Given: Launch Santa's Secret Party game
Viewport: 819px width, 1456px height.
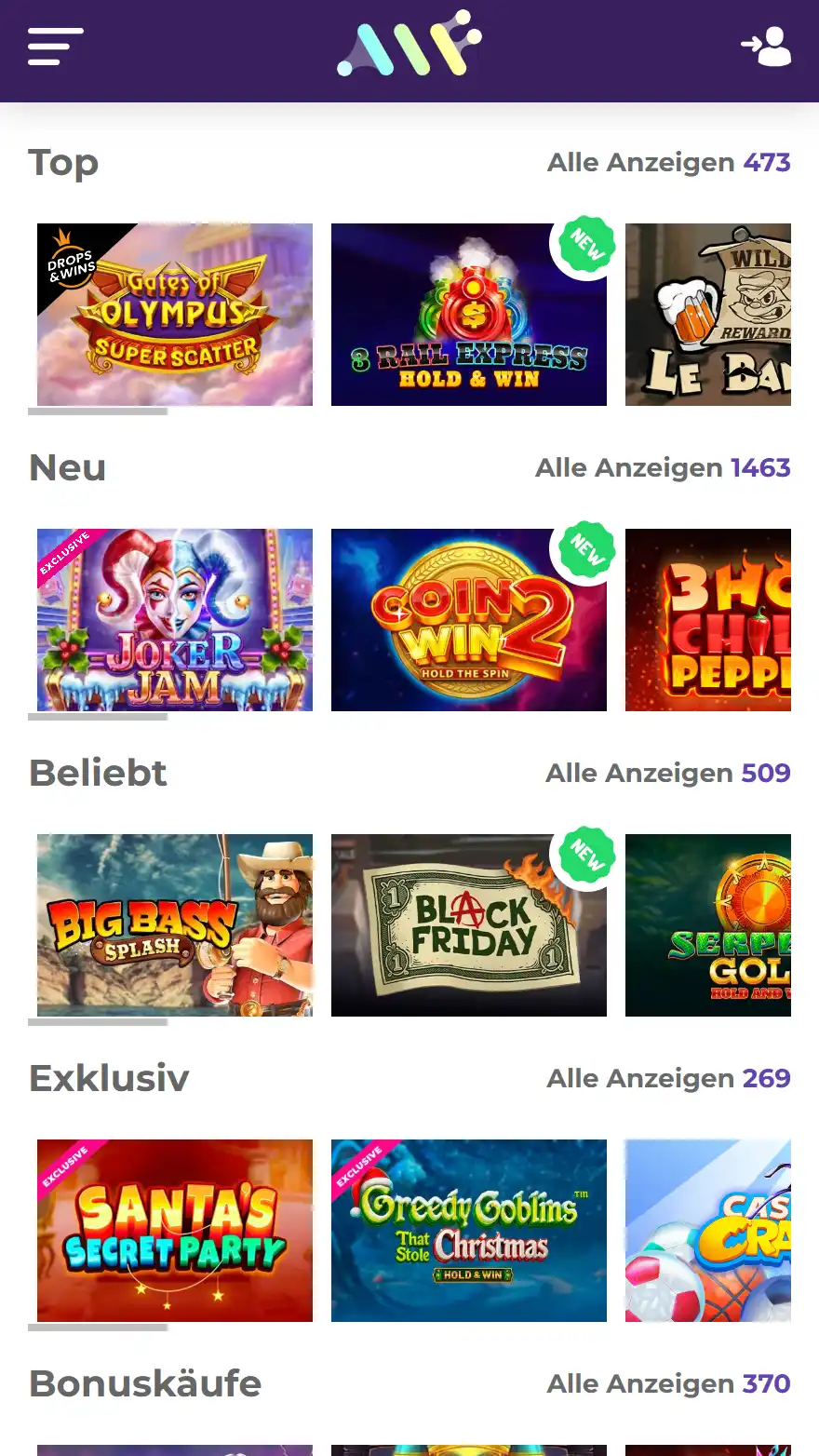Looking at the screenshot, I should click(175, 1231).
